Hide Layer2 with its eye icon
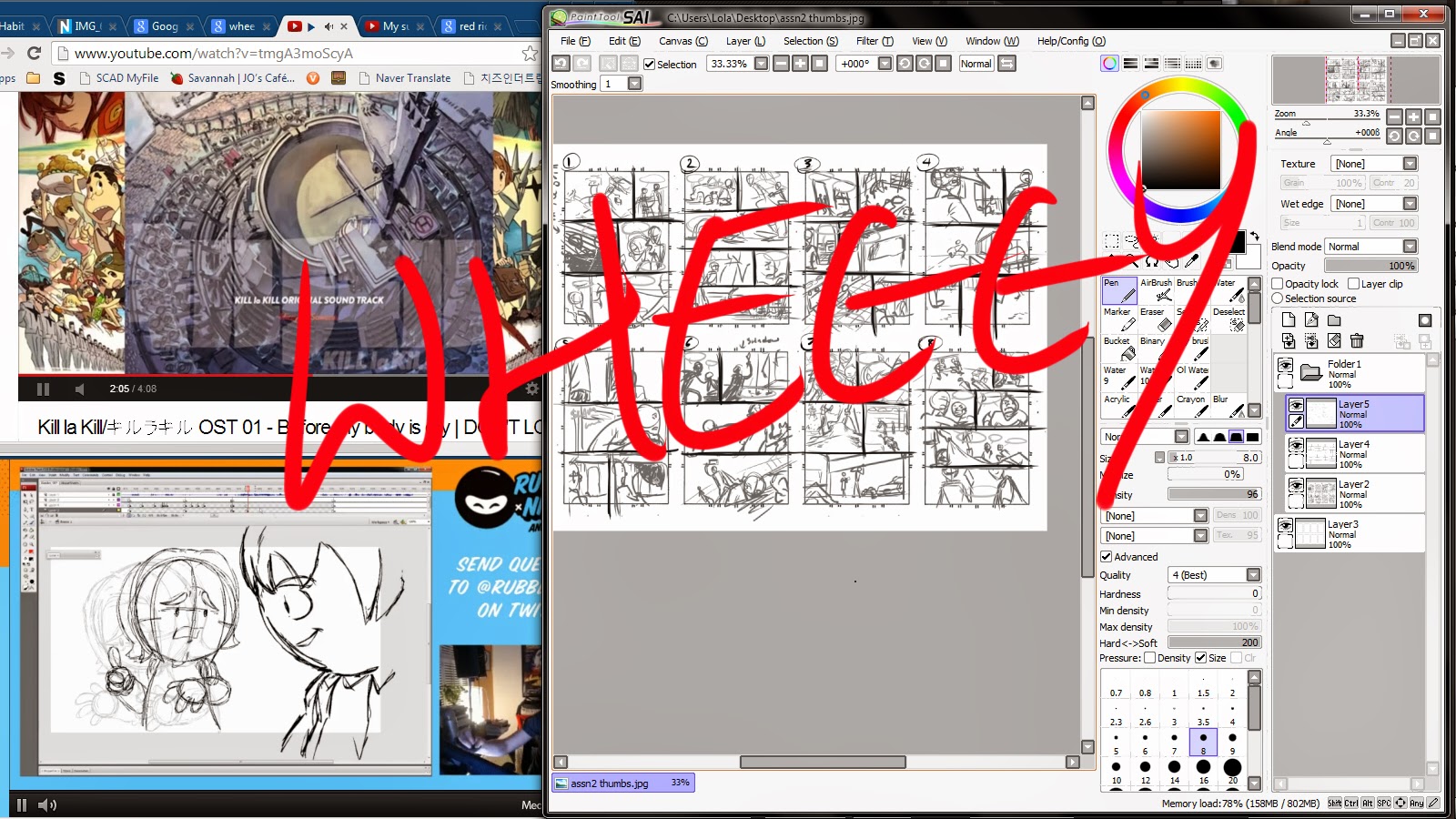The height and width of the screenshot is (819, 1456). [x=1297, y=485]
